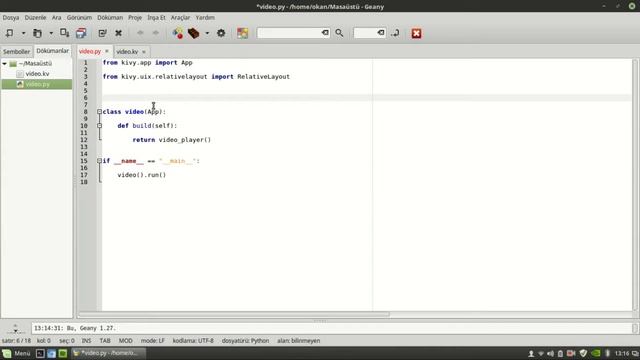Open the recent files dropdown arrow
The width and height of the screenshot is (640, 360).
pos(51,33)
